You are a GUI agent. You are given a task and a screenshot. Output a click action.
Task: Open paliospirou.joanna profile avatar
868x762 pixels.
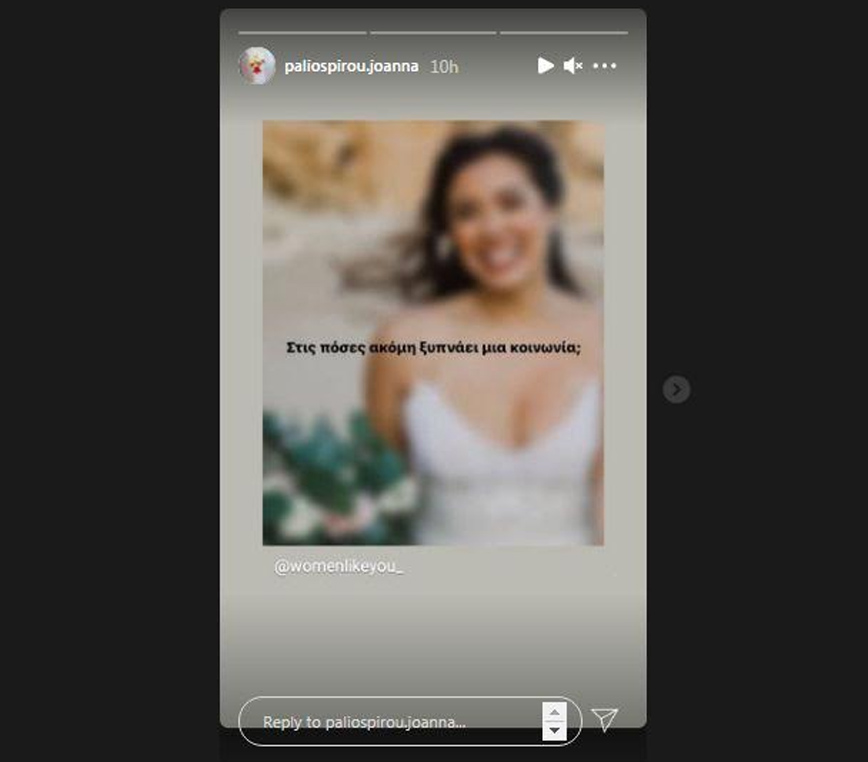[x=257, y=66]
